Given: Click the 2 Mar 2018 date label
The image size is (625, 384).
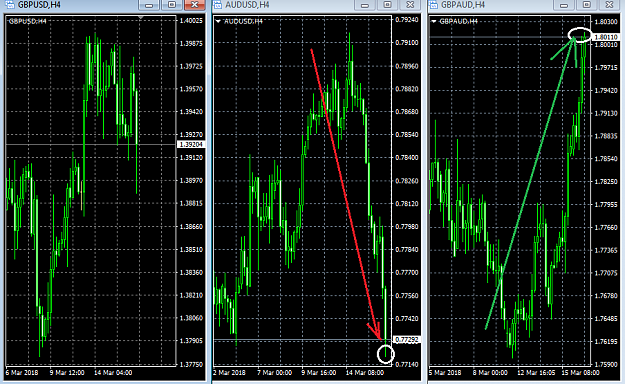Looking at the screenshot, I should 230,373.
